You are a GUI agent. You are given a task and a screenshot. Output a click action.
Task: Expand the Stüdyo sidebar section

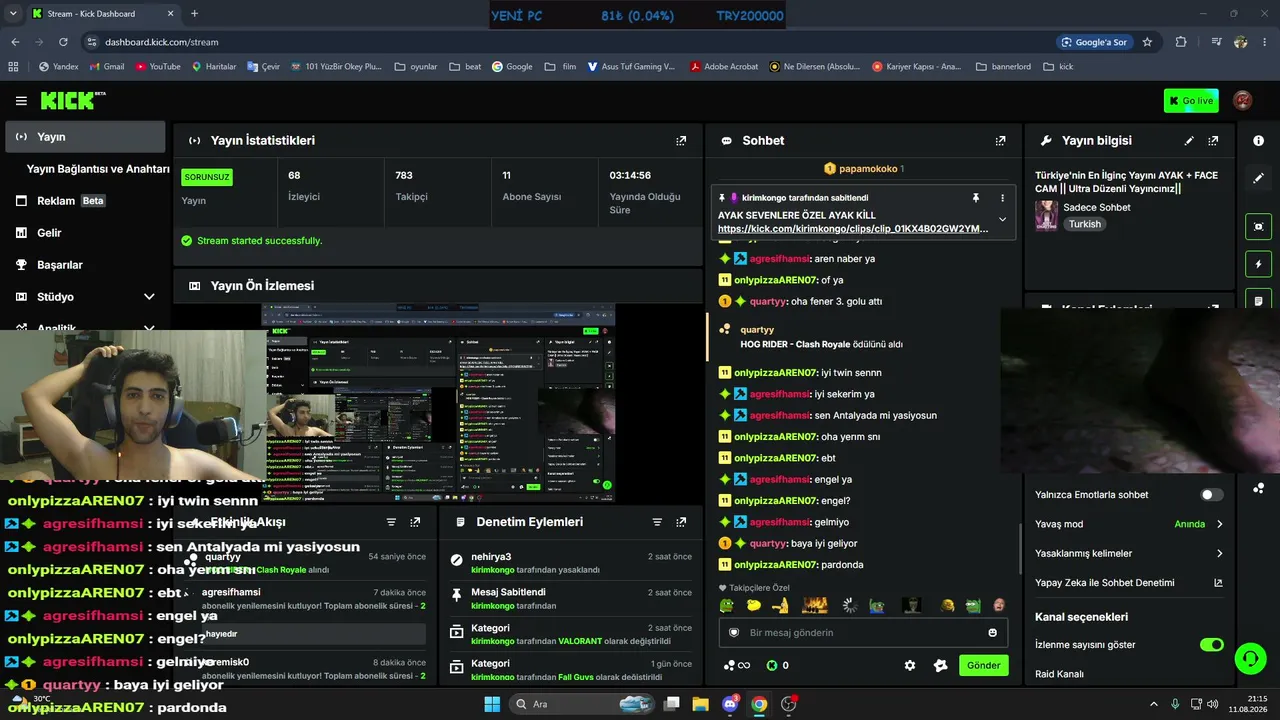85,297
